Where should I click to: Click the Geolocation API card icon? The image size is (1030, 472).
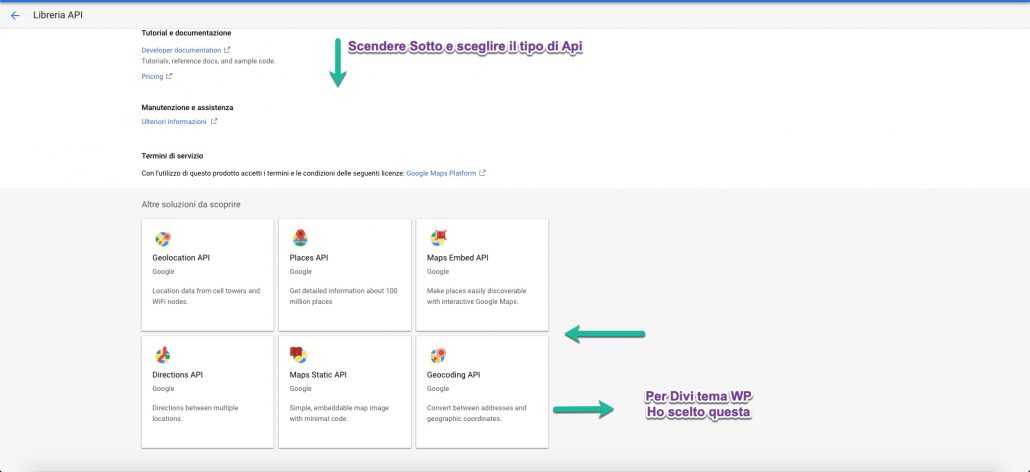(x=162, y=239)
